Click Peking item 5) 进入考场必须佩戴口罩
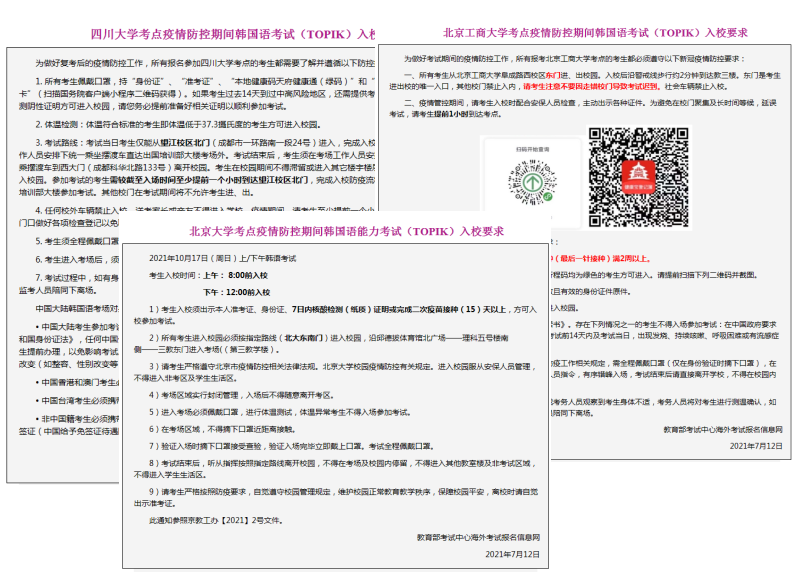Viewport: 797px width, 575px height. (x=280, y=412)
